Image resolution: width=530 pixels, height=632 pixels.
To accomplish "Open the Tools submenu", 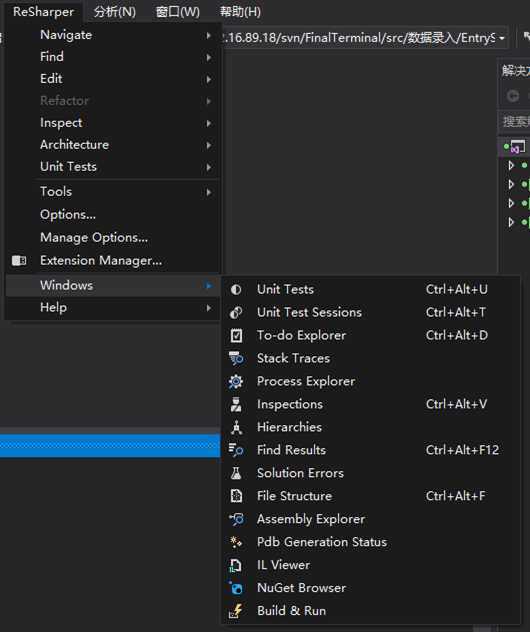I will tap(112, 192).
